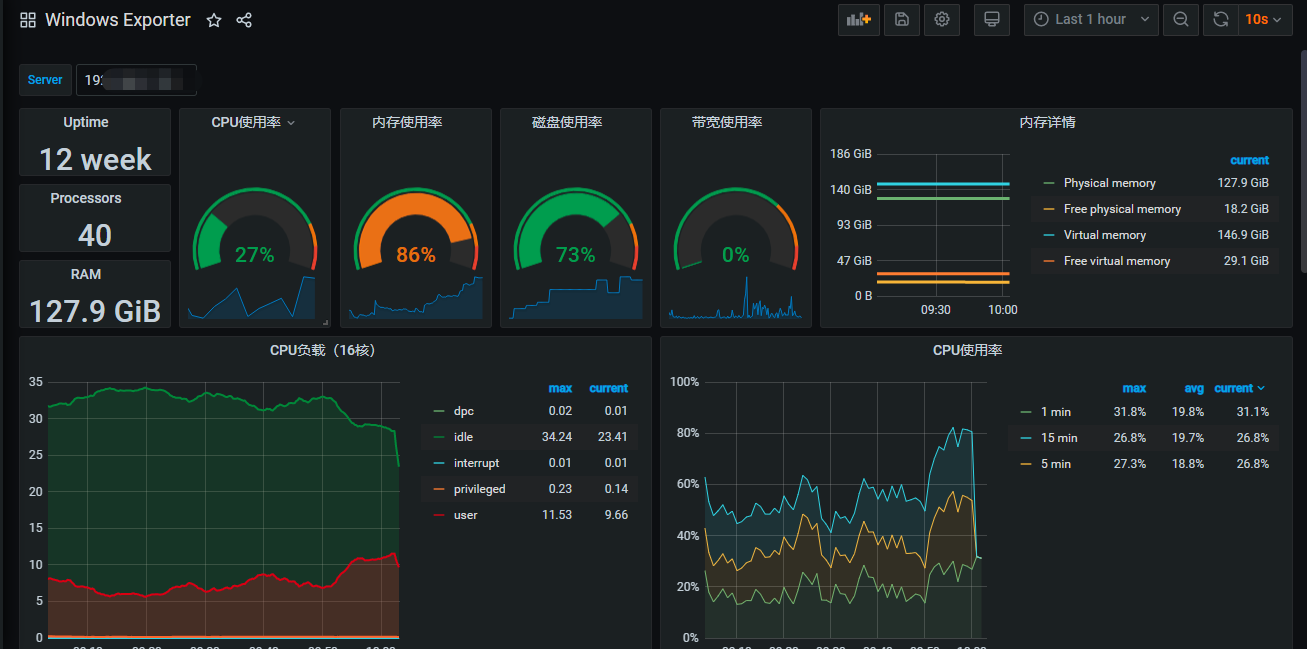Image resolution: width=1307 pixels, height=649 pixels.
Task: Open the dashboard grid icon
Action: pos(28,20)
